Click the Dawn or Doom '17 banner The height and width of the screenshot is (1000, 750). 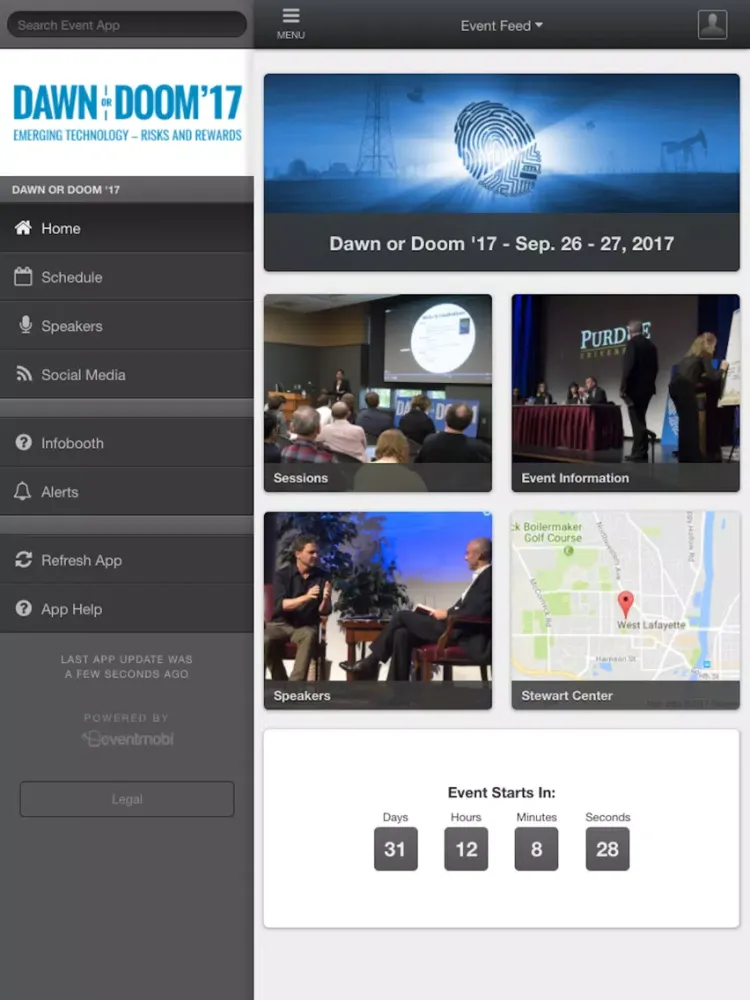[501, 172]
